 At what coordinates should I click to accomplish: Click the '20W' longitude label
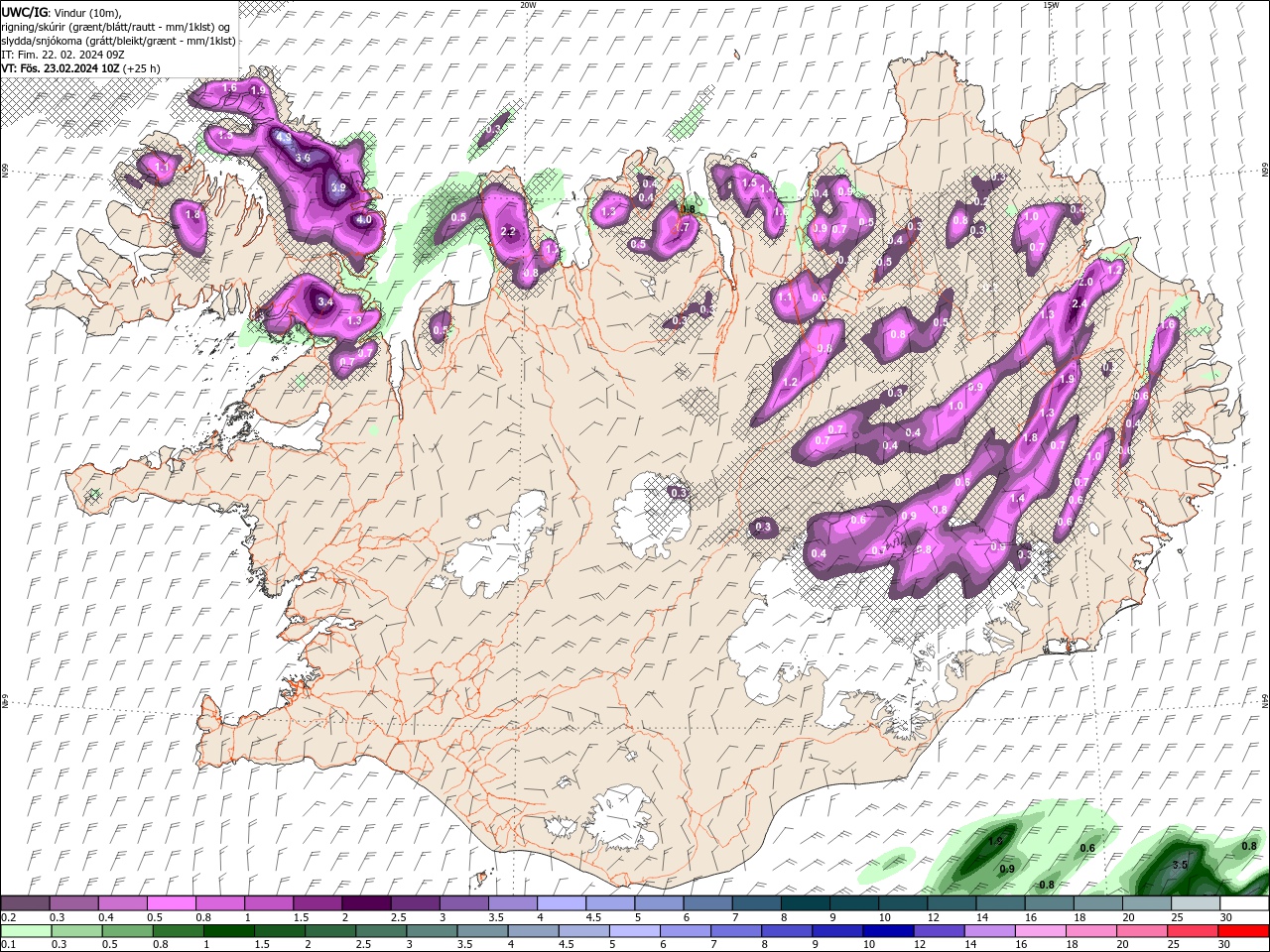click(528, 5)
